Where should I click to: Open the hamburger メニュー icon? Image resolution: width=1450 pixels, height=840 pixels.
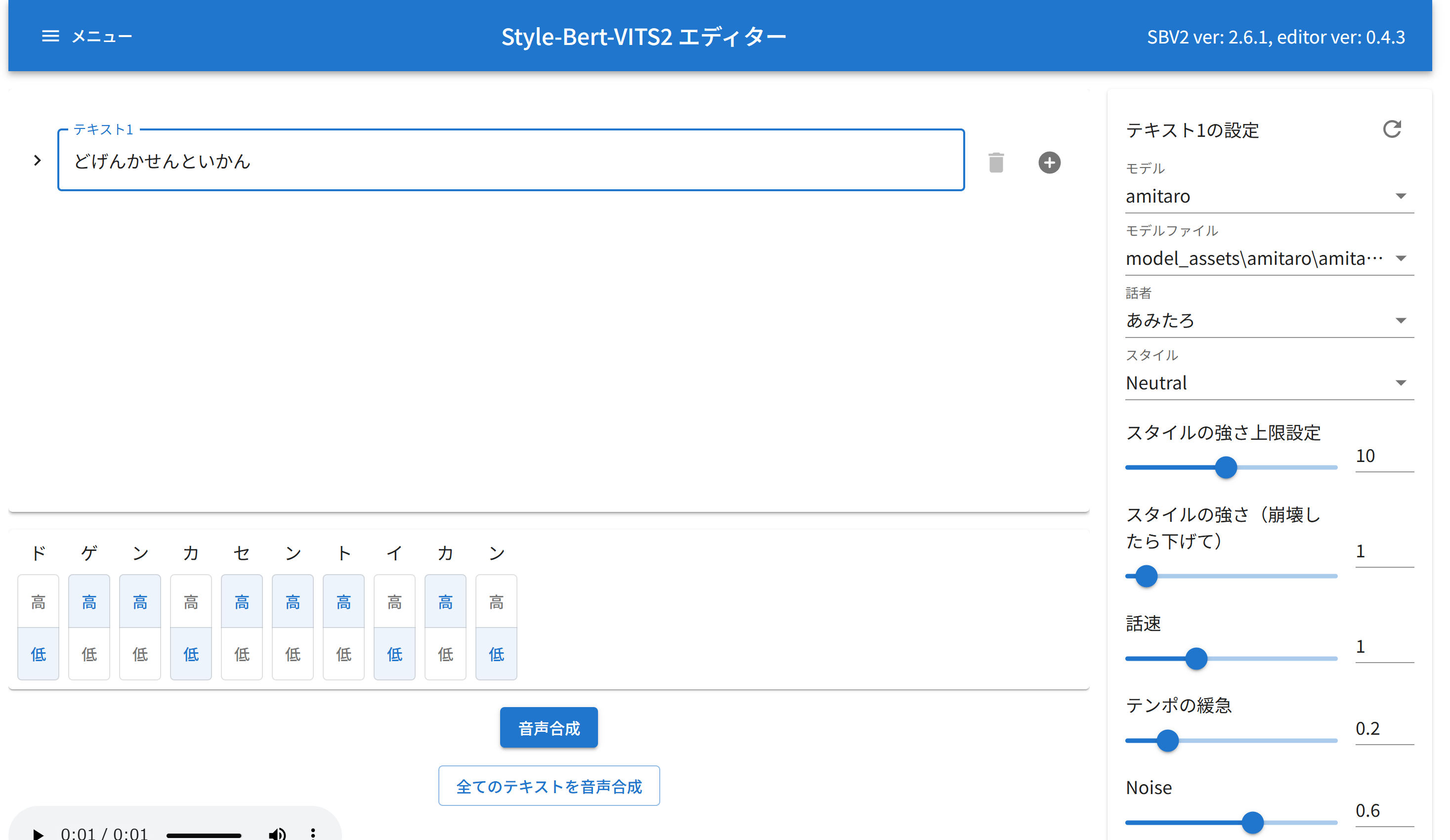tap(50, 36)
